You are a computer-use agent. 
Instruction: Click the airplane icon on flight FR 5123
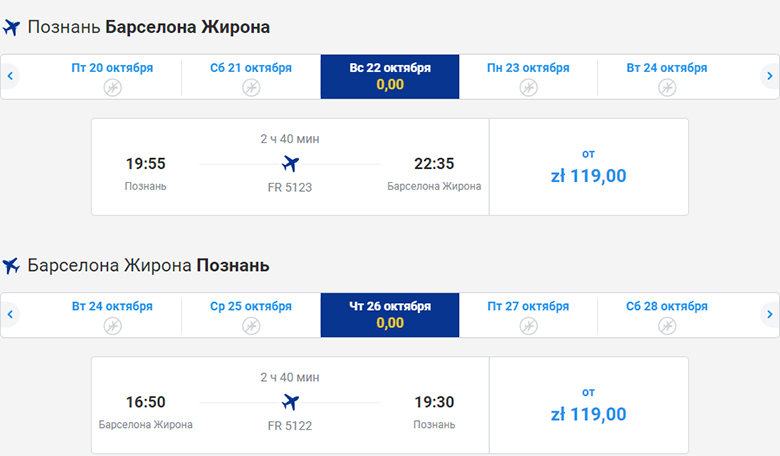point(290,164)
